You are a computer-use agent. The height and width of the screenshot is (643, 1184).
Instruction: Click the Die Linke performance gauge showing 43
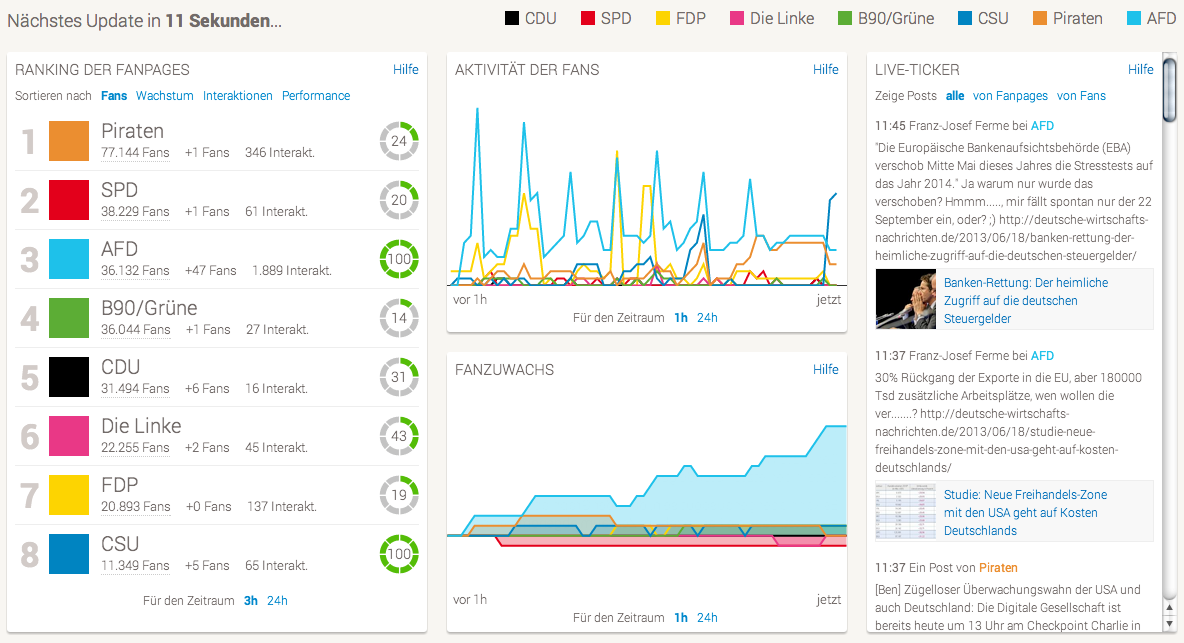click(x=399, y=436)
